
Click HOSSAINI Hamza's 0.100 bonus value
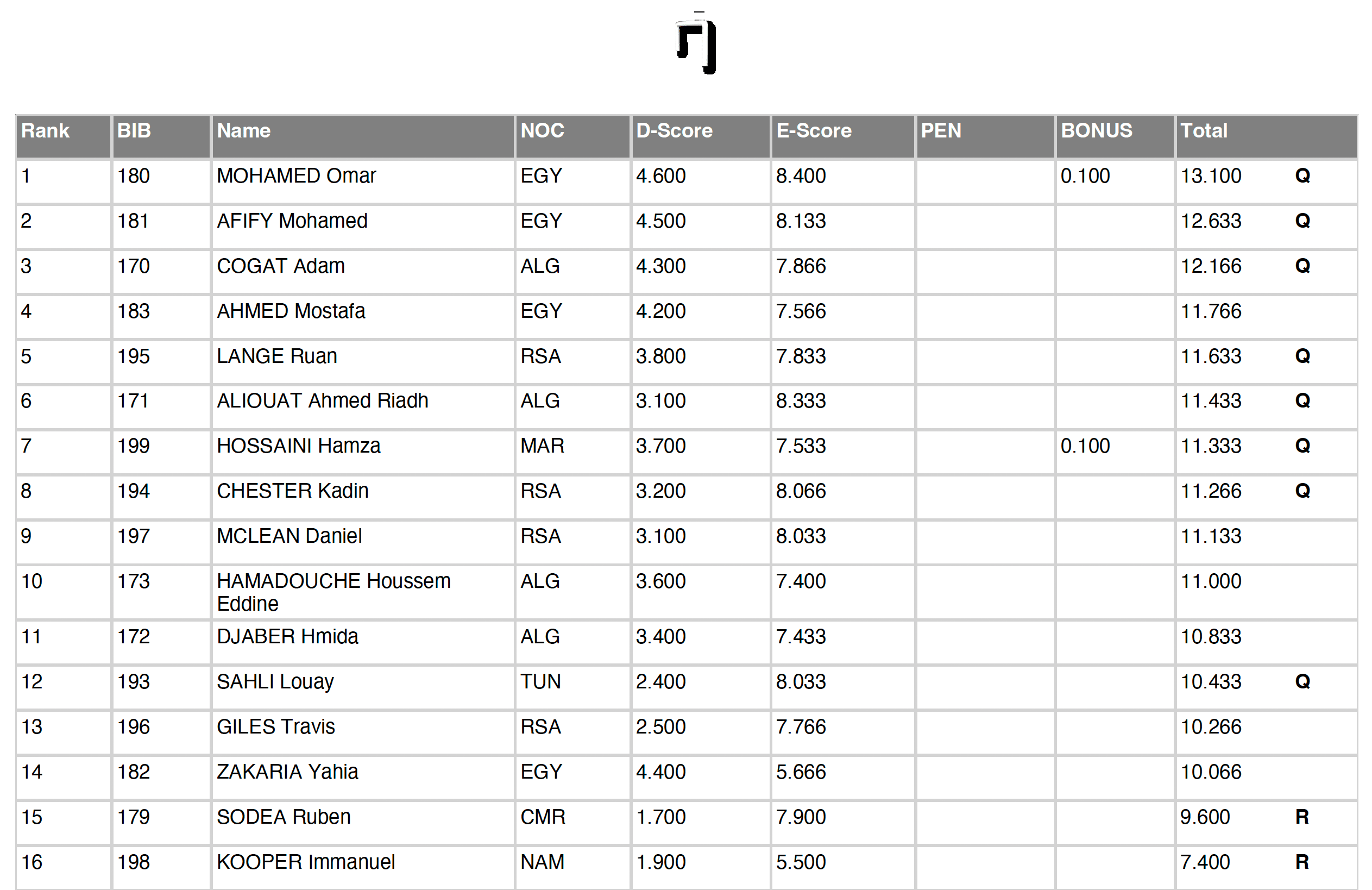click(x=1085, y=446)
